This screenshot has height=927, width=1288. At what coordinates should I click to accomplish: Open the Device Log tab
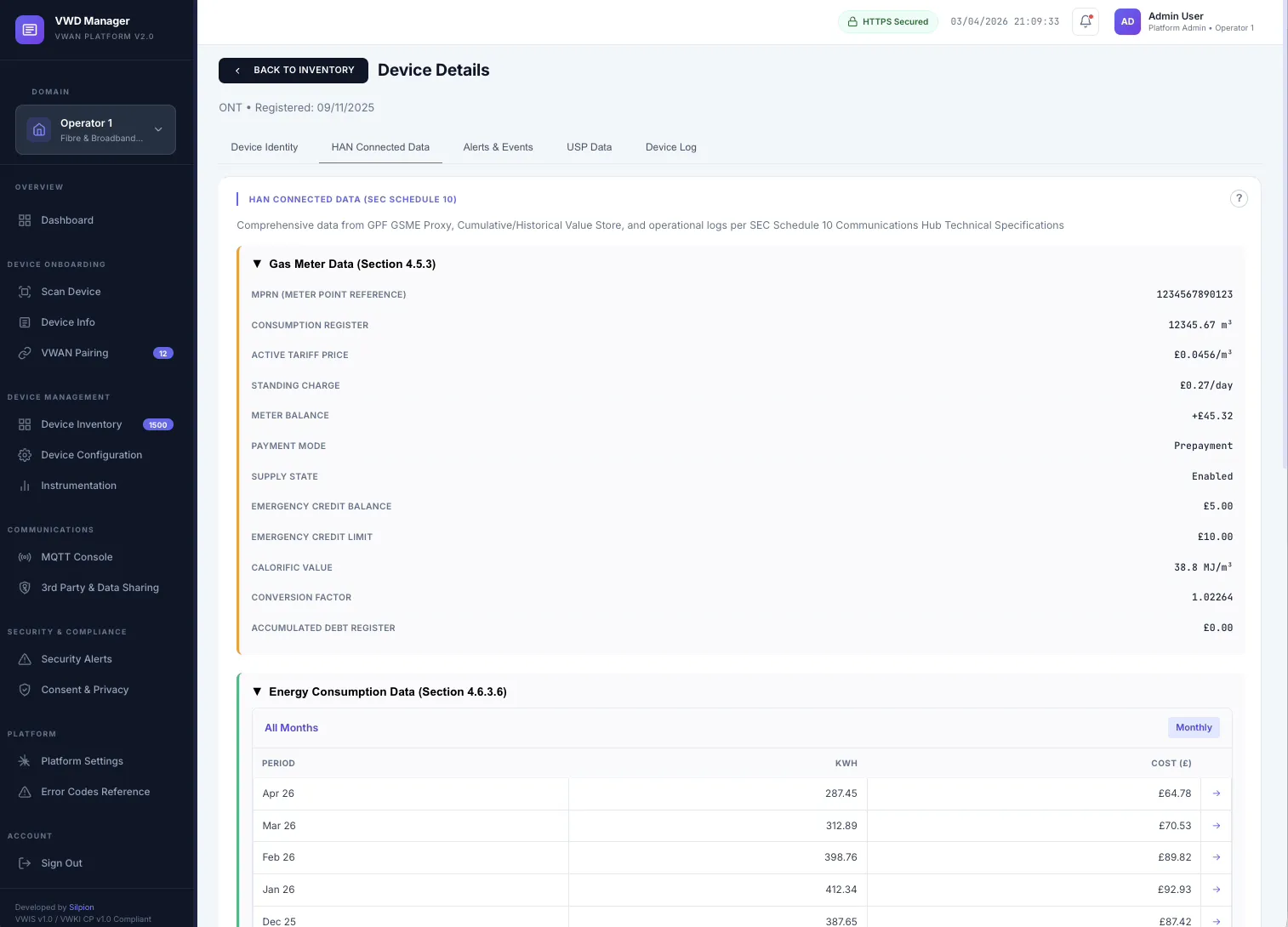pyautogui.click(x=670, y=146)
